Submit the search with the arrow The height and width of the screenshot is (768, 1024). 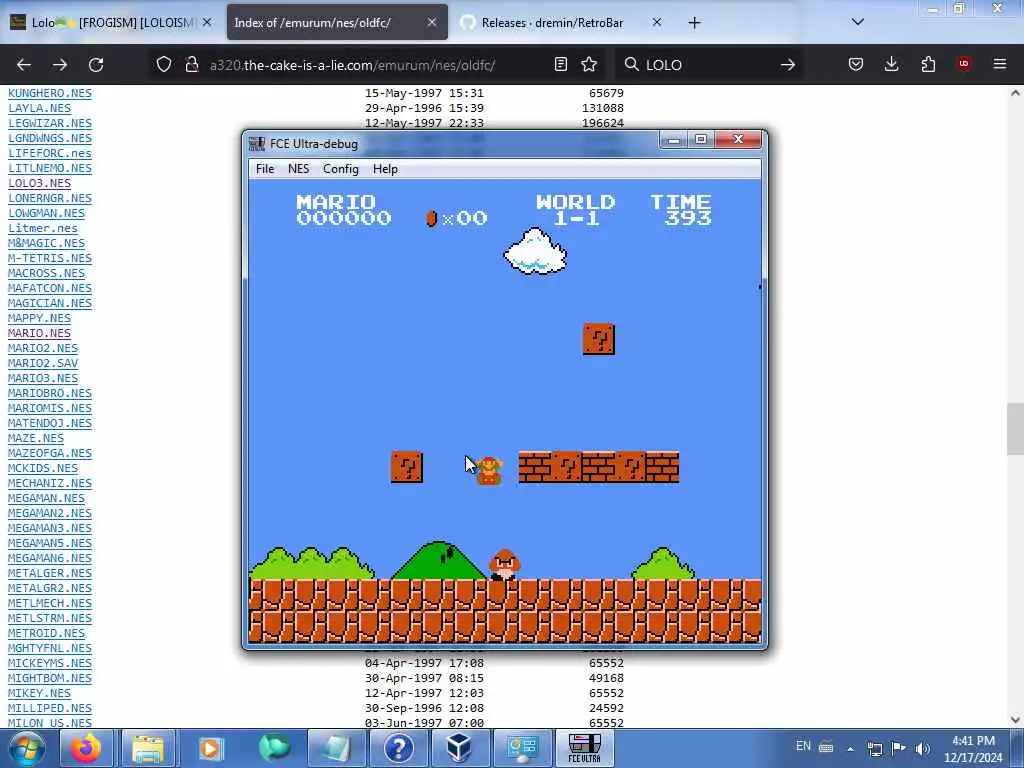click(788, 65)
